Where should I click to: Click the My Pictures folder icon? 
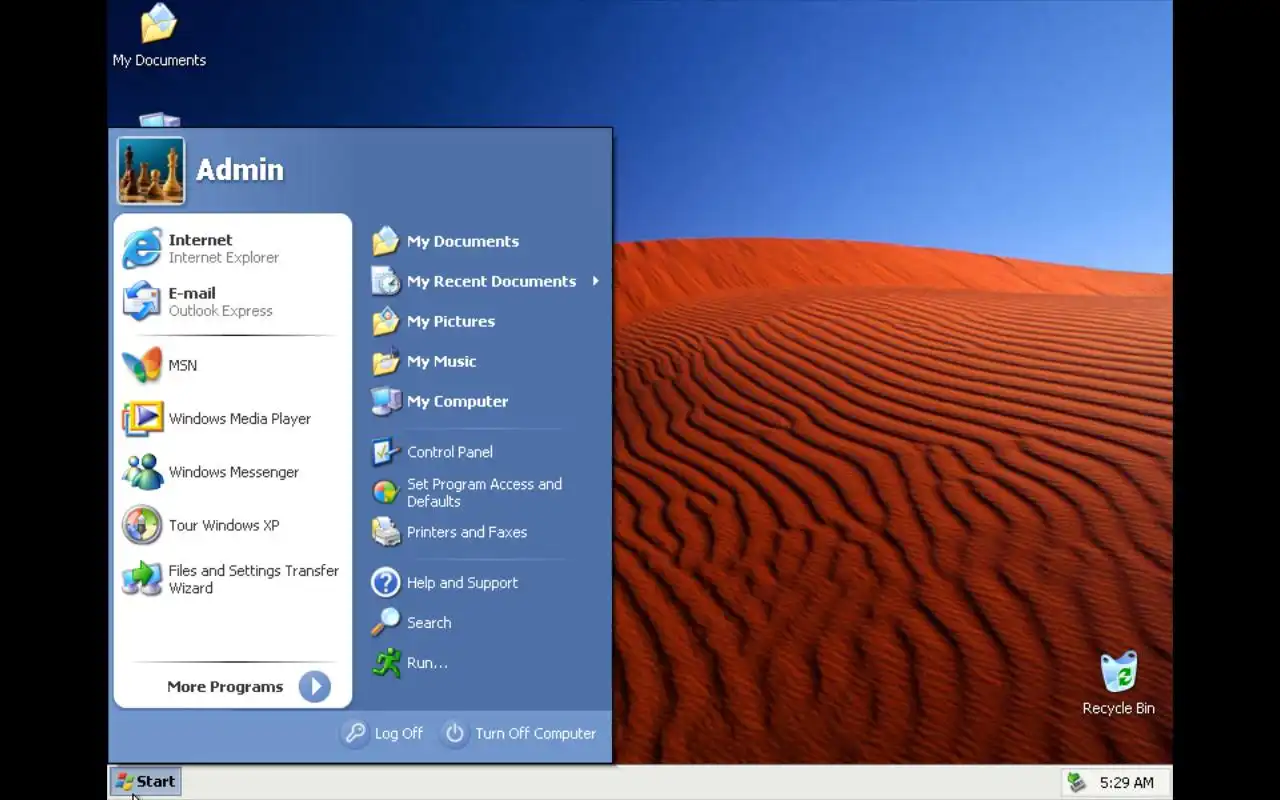pos(386,321)
